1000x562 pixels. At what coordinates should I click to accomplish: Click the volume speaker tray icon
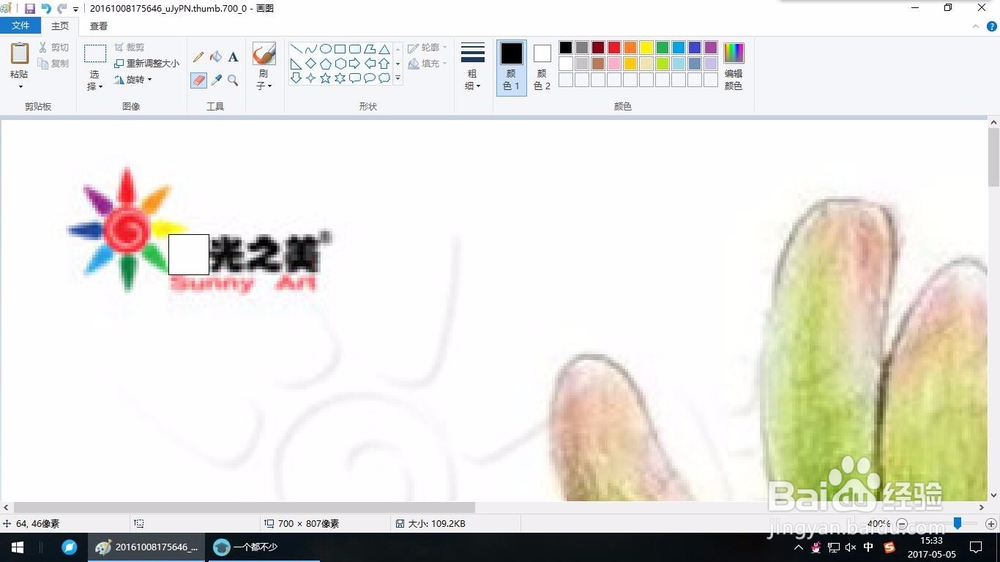coord(851,547)
